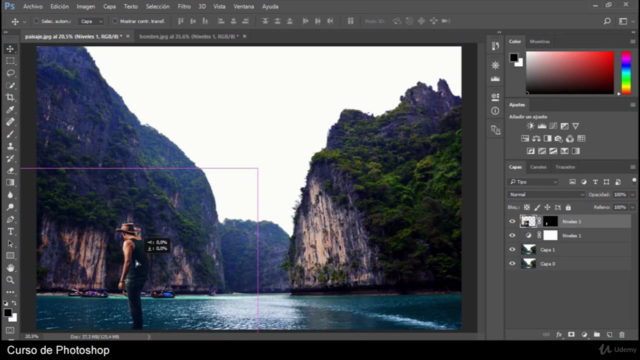Click the Opacidad 100% value field

pyautogui.click(x=620, y=195)
